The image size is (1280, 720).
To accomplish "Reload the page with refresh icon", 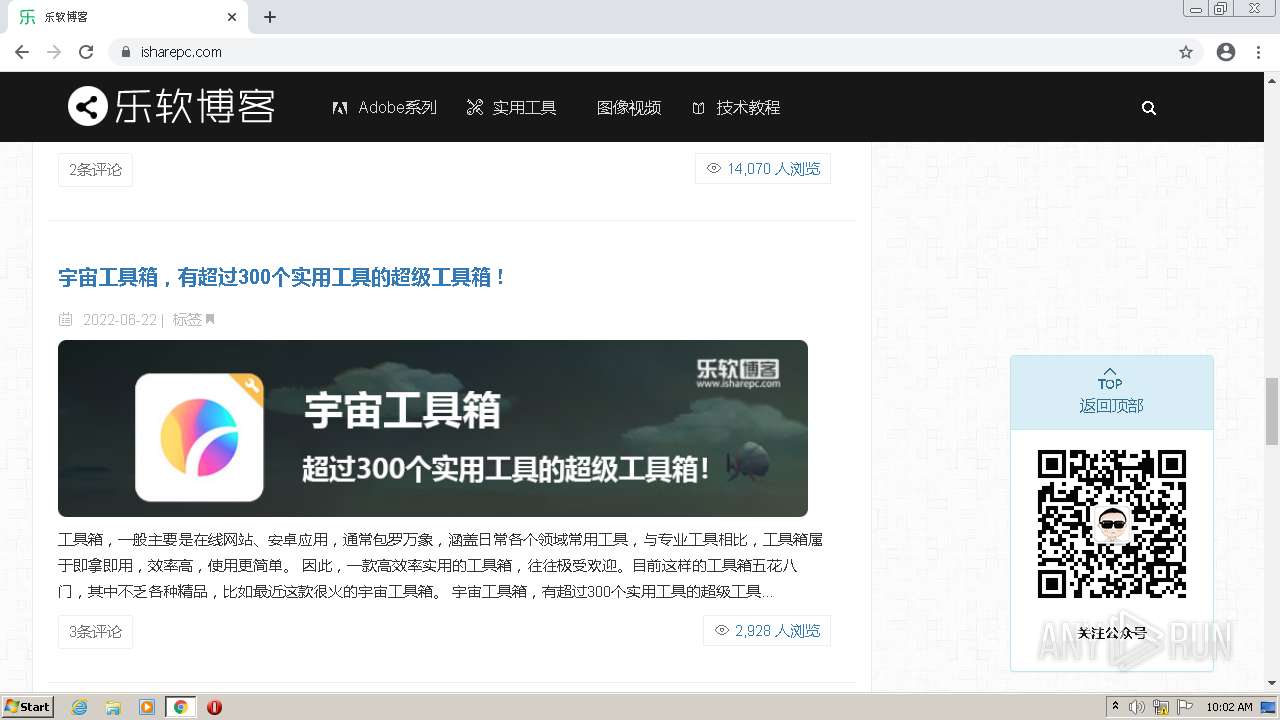I will [86, 52].
